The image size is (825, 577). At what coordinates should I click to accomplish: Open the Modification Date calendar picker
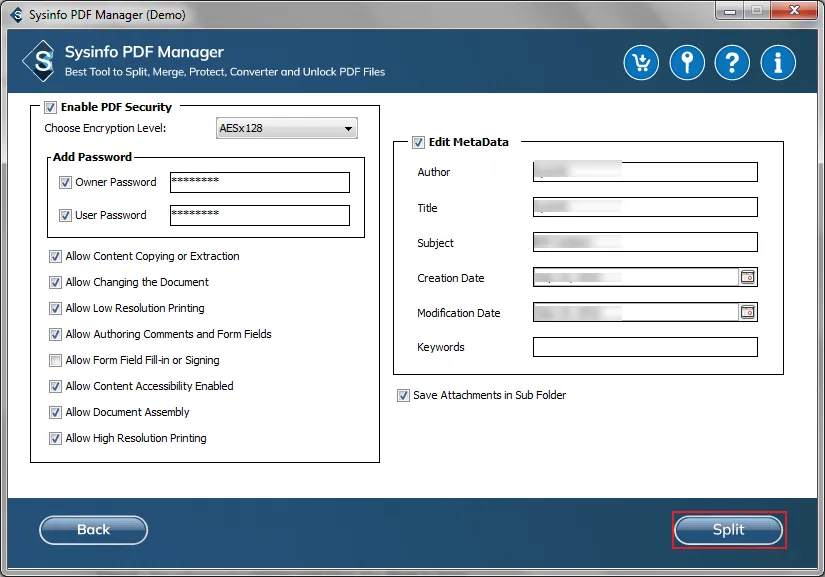point(747,312)
